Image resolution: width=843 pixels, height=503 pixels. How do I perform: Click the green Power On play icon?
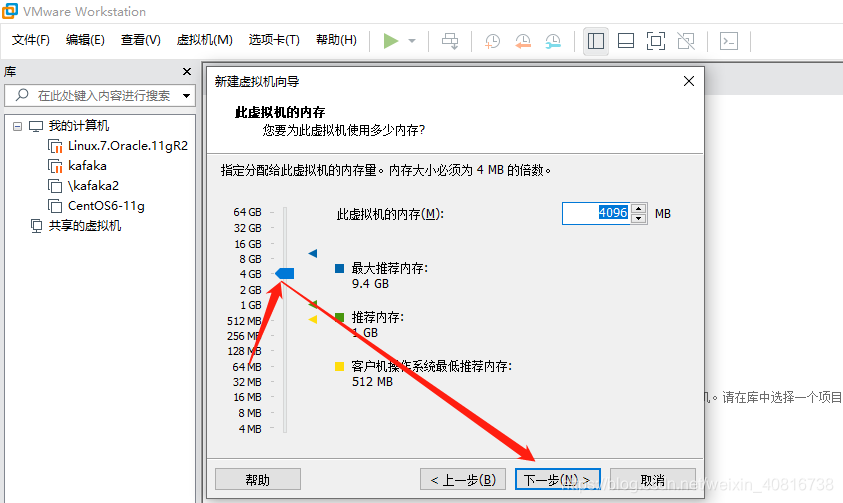tap(391, 41)
